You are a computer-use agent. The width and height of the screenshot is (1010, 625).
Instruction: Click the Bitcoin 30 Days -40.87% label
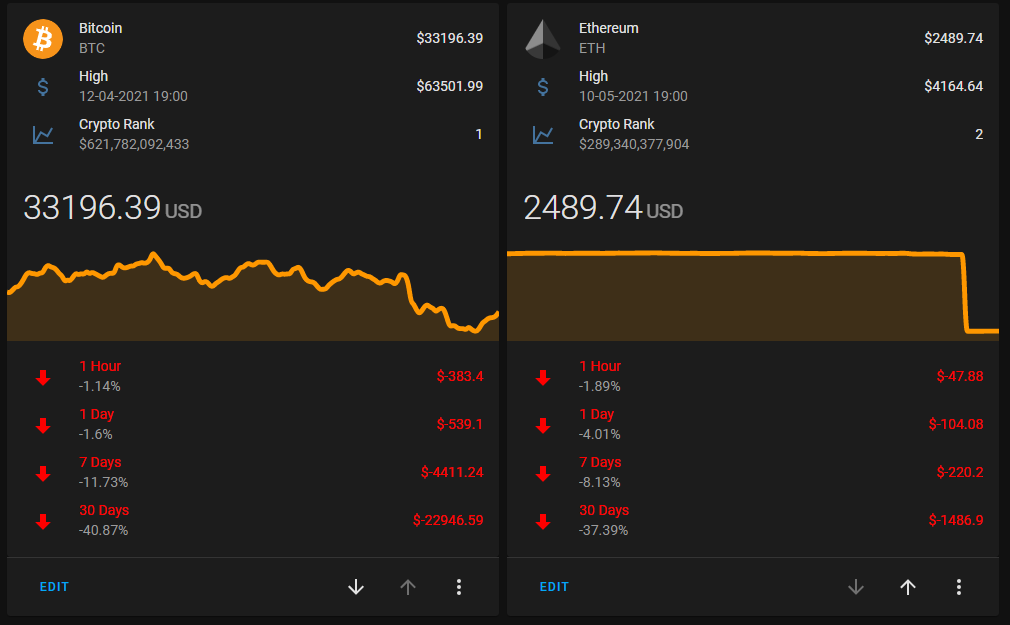[104, 521]
